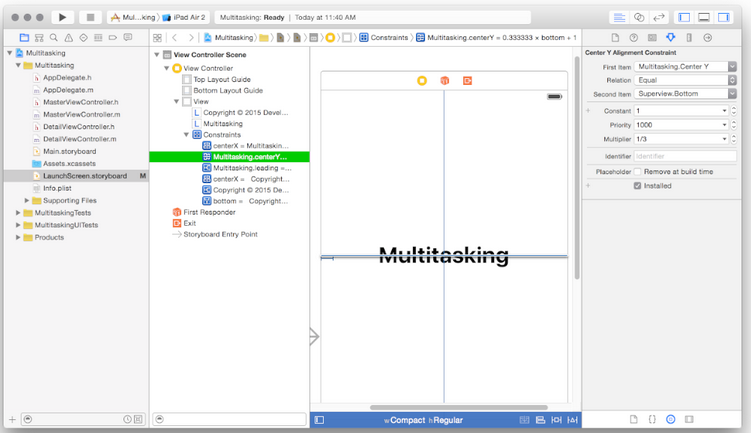Hide the Navigator panel
The image size is (751, 433).
[685, 17]
